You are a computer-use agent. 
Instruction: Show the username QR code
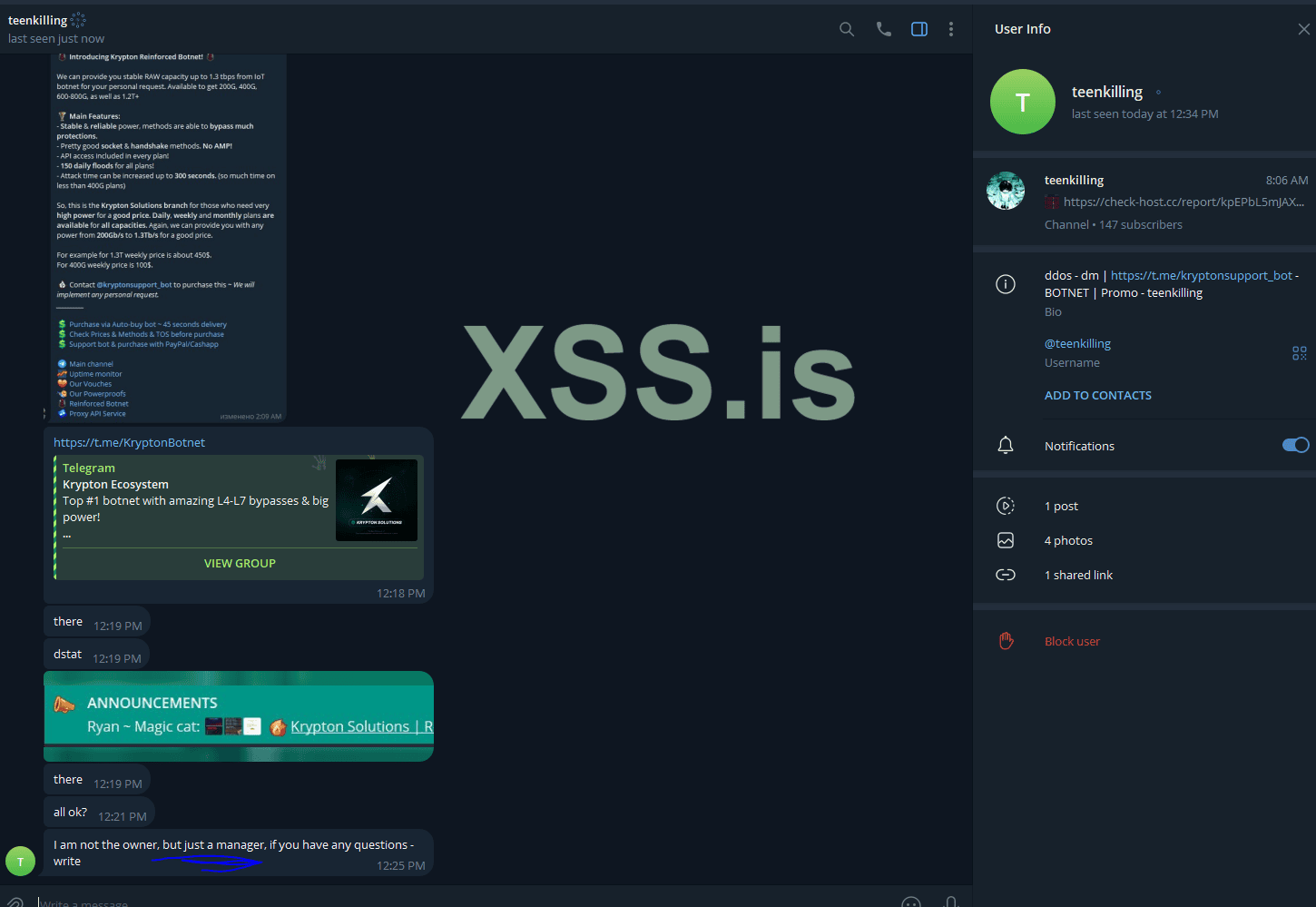click(x=1300, y=353)
